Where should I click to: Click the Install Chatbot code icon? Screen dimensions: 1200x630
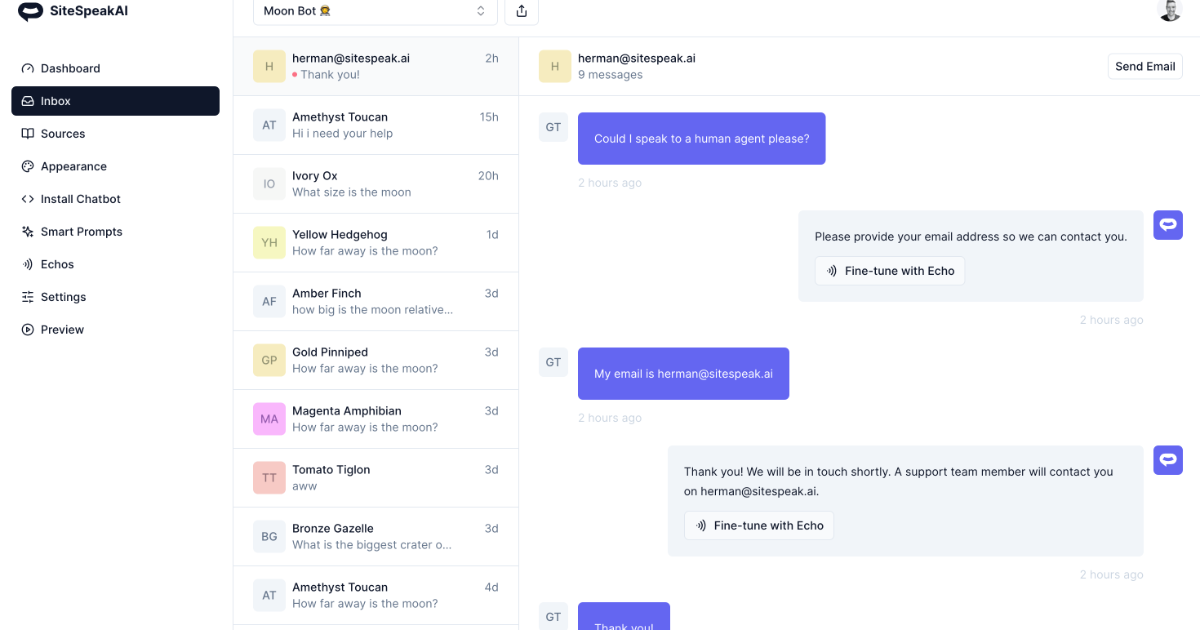pos(28,199)
